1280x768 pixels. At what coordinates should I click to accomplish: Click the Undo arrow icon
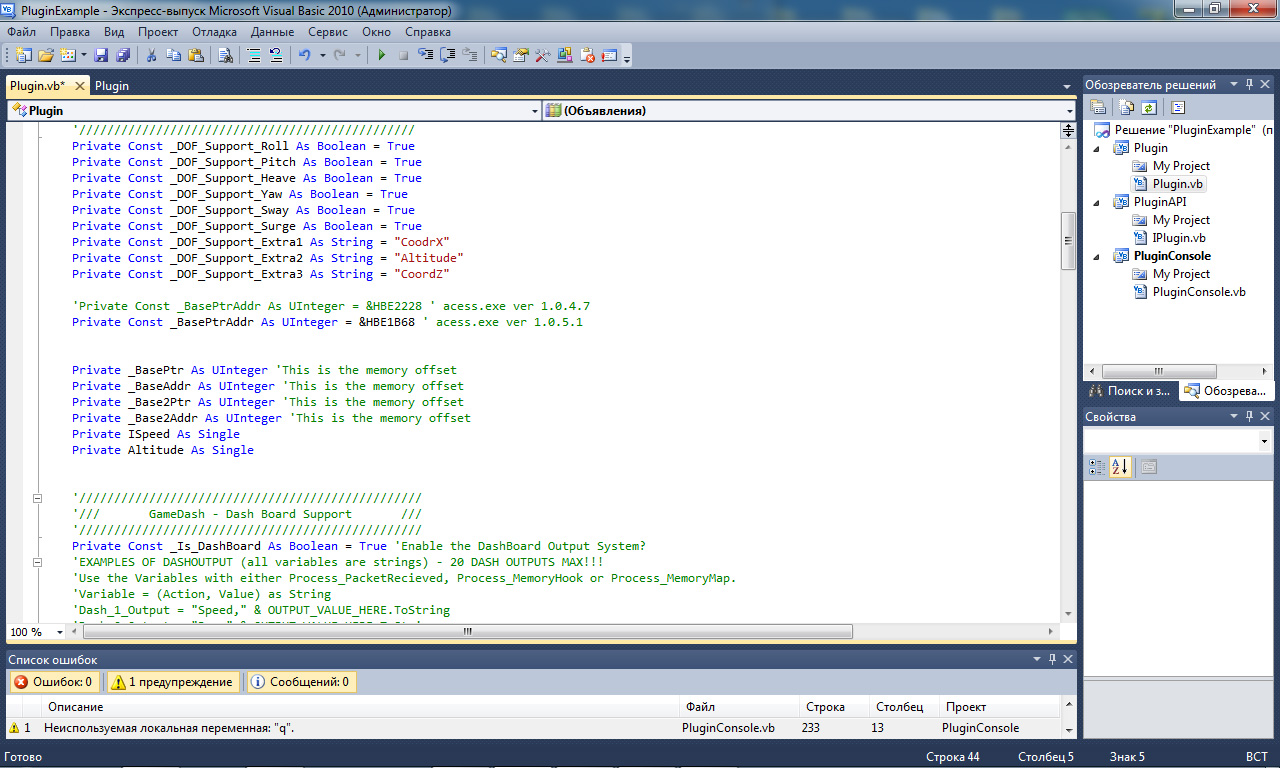(304, 56)
